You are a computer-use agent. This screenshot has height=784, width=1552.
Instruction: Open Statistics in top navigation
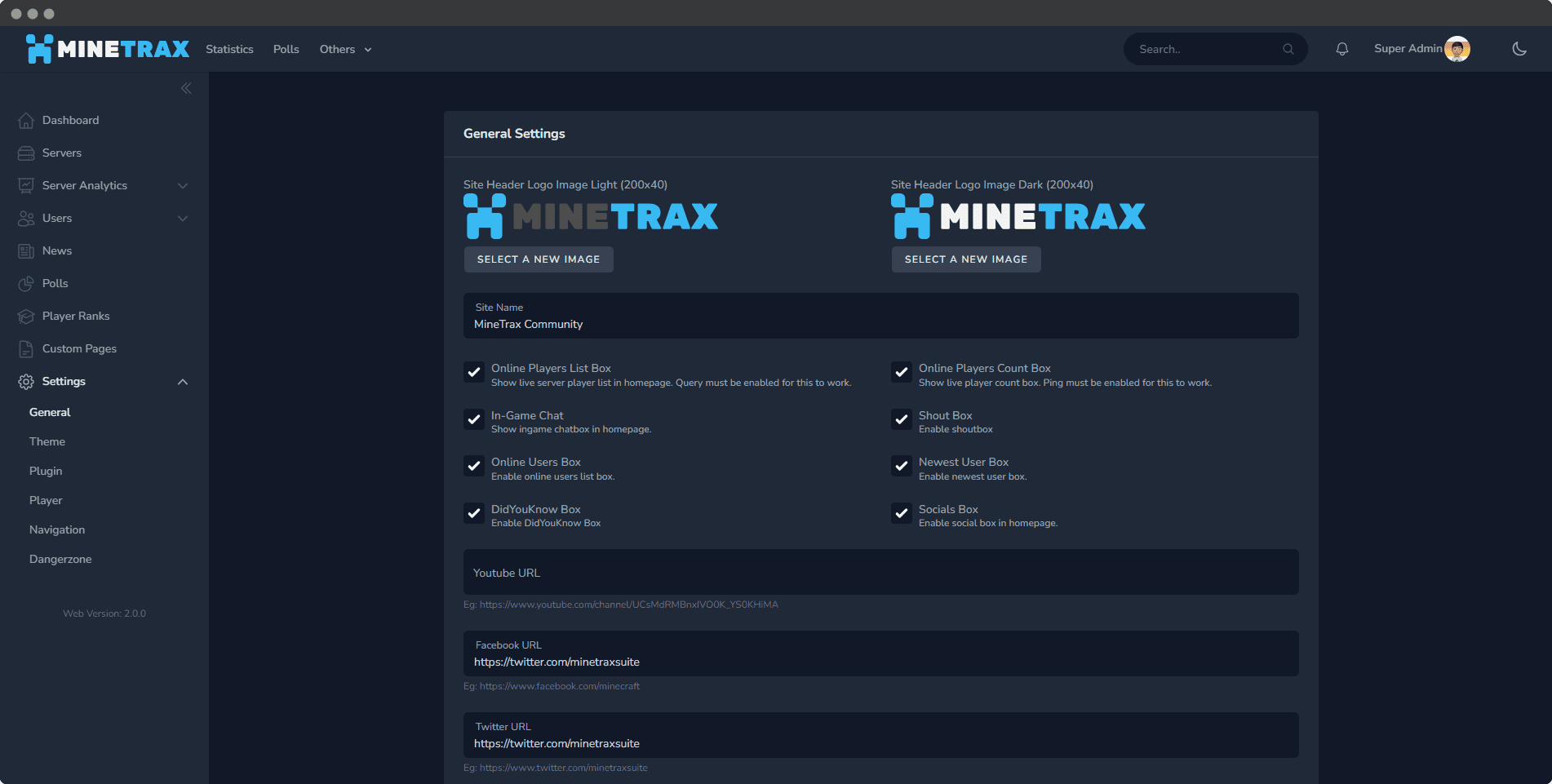(x=229, y=49)
